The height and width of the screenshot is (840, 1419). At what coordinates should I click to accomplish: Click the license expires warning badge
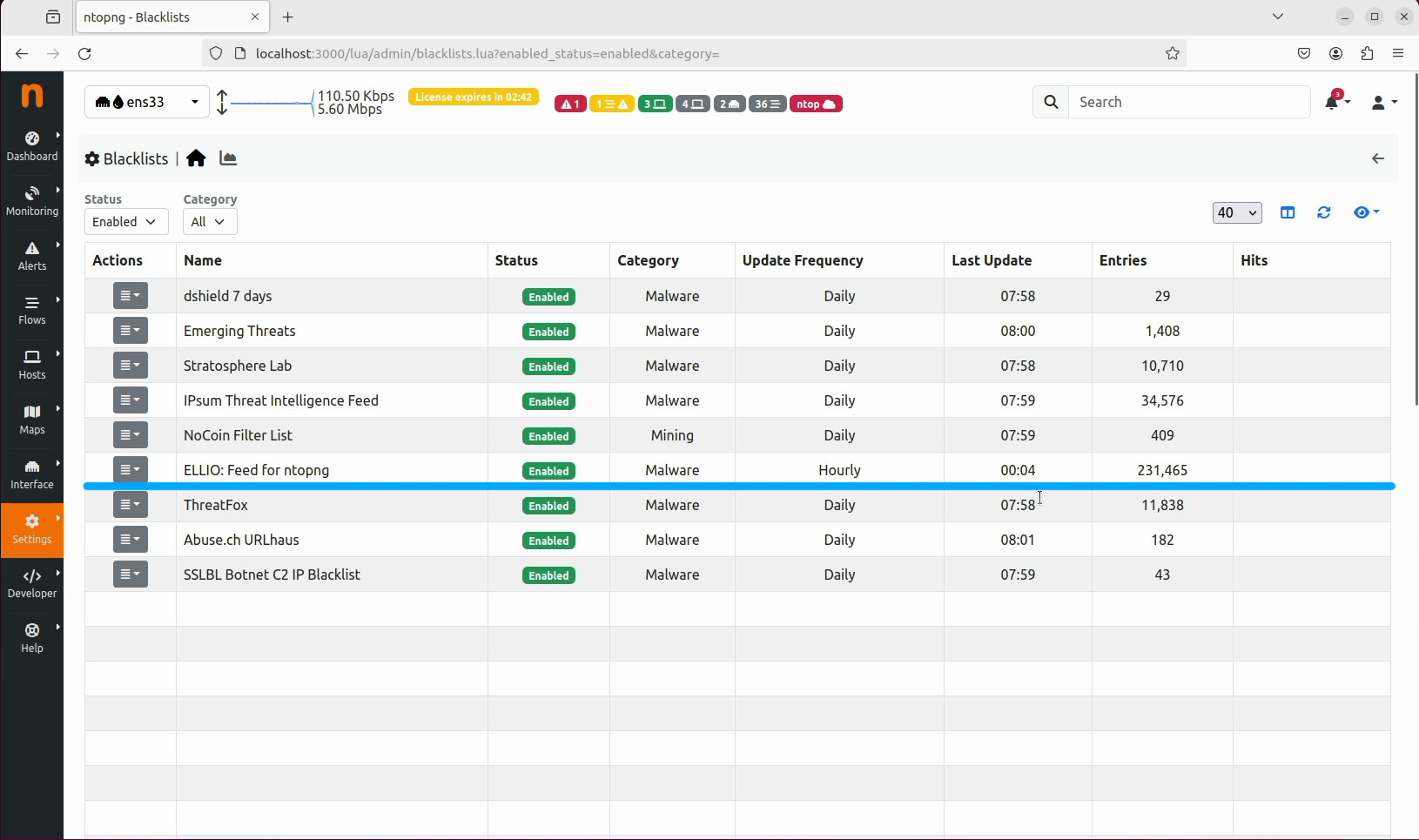(474, 97)
